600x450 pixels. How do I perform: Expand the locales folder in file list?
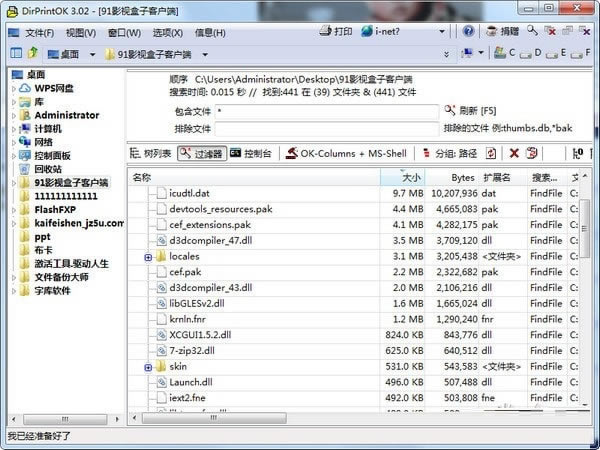[148, 257]
